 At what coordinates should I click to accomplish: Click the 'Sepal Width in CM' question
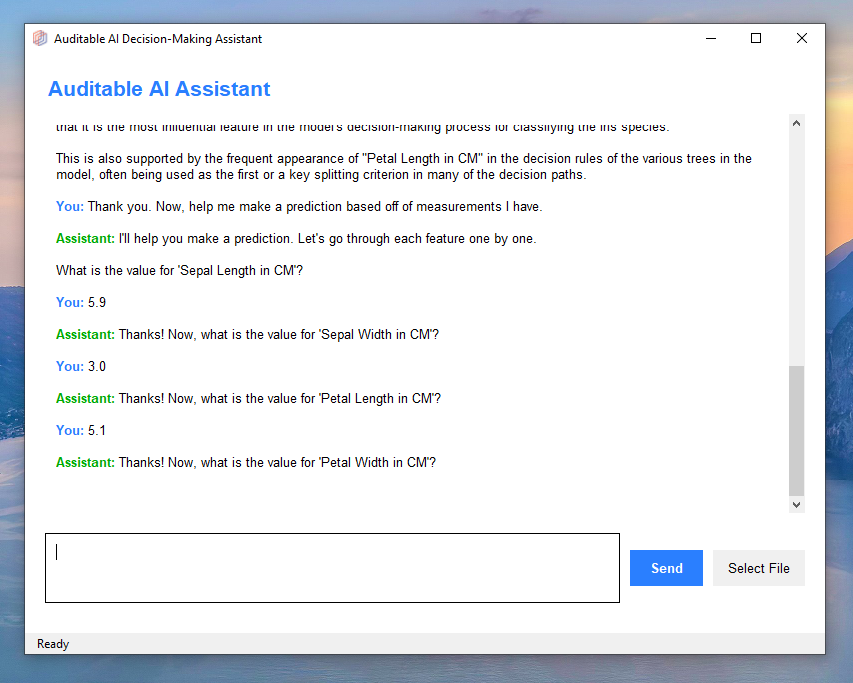point(279,334)
